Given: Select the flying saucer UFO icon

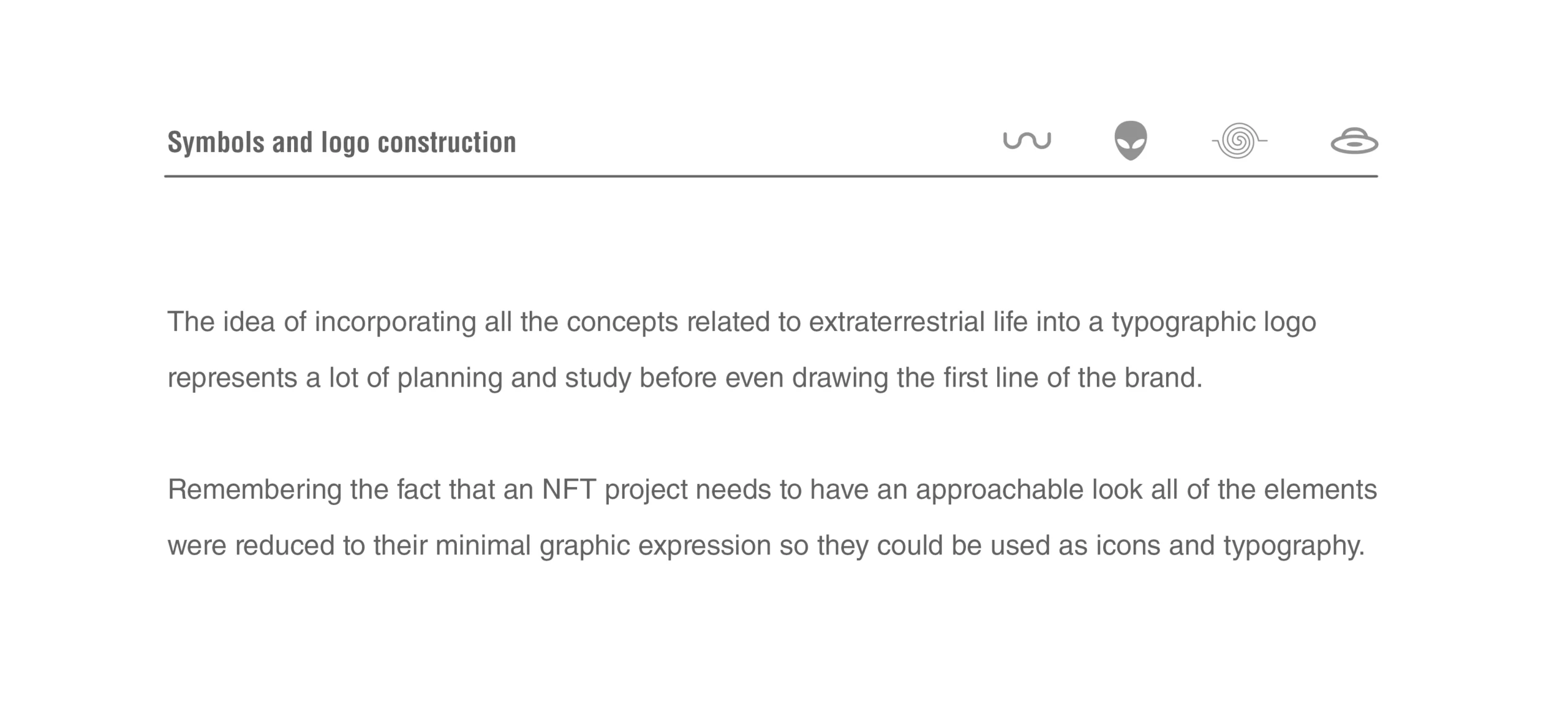Looking at the screenshot, I should coord(1354,142).
